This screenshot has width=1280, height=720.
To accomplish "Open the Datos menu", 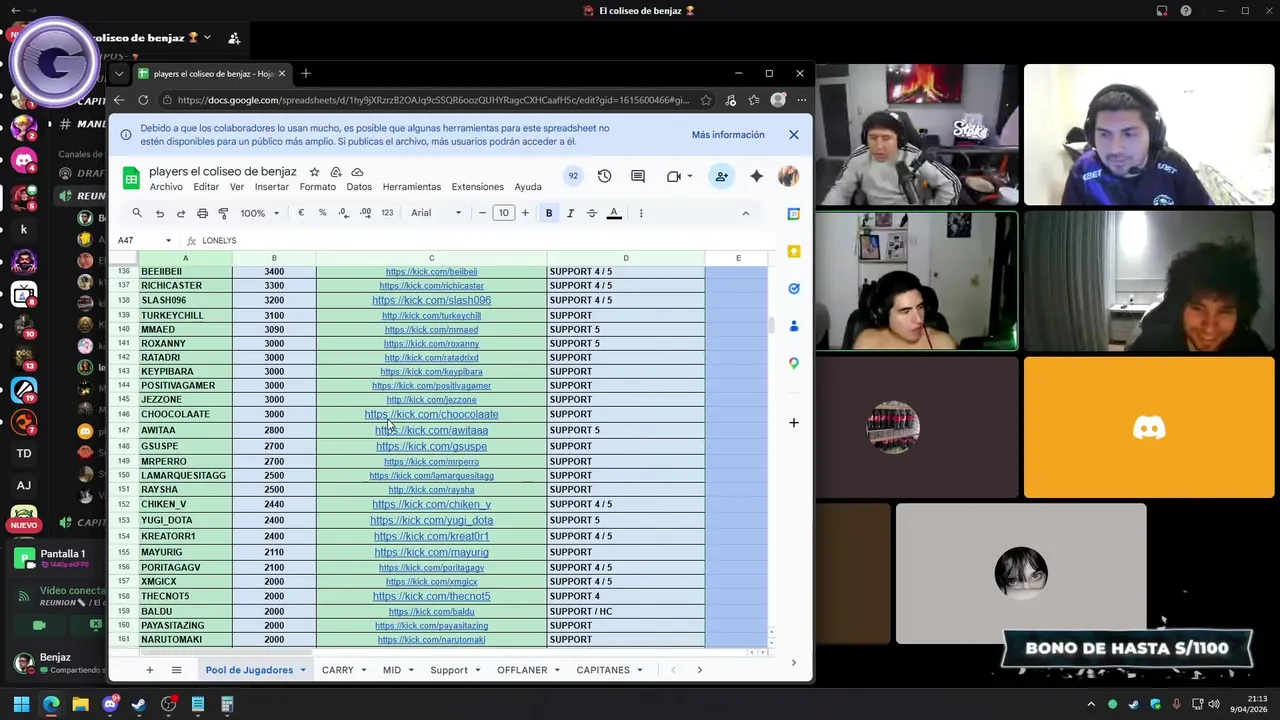I will click(x=359, y=187).
